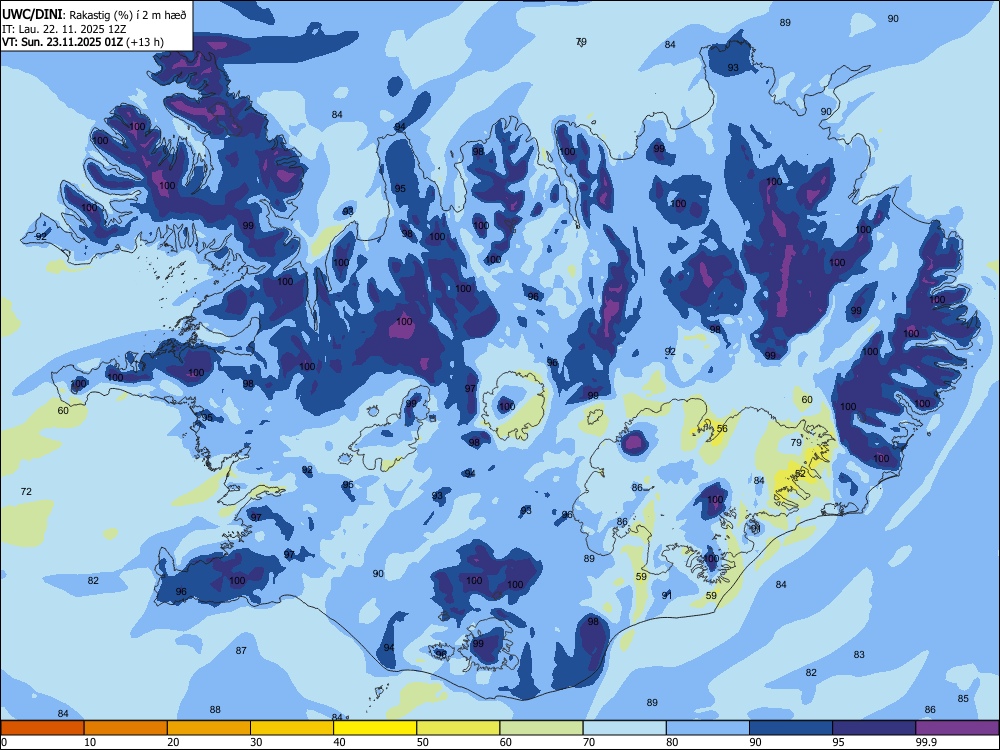1000x750 pixels.
Task: Click the legend tick label '50'
Action: coord(423,742)
